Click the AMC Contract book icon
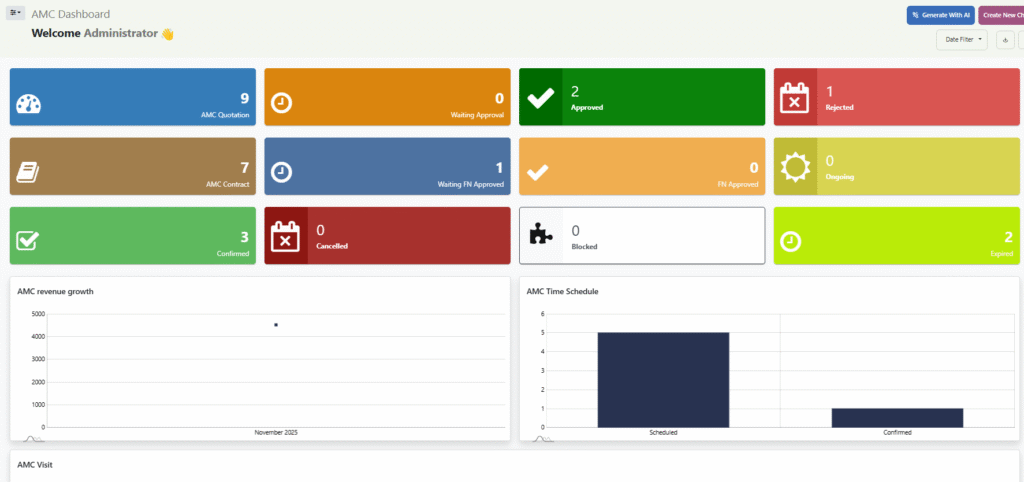Image resolution: width=1024 pixels, height=482 pixels. click(x=28, y=172)
